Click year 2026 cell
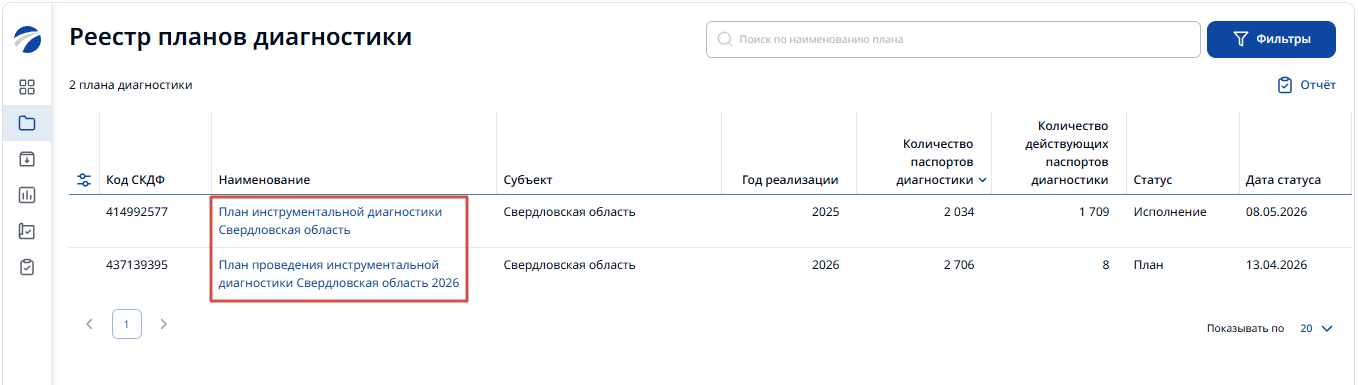Image resolution: width=1358 pixels, height=385 pixels. (x=825, y=265)
